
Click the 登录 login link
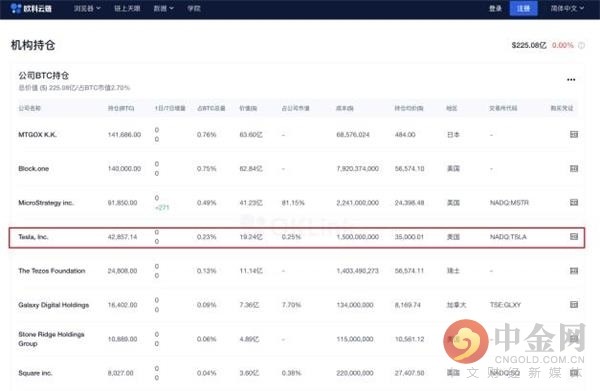click(x=495, y=8)
